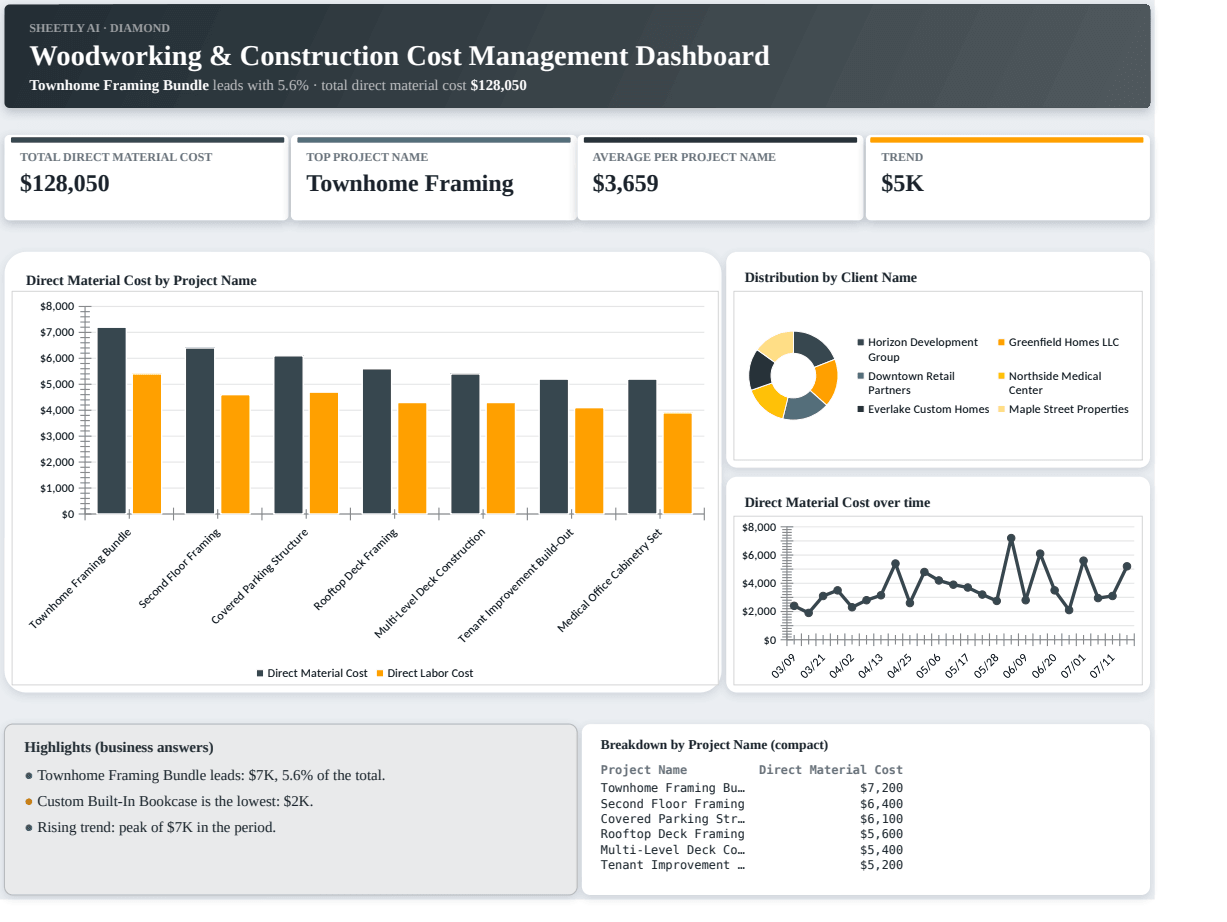
Task: Click 'Covered Parking Str…' table row
Action: pyautogui.click(x=752, y=819)
